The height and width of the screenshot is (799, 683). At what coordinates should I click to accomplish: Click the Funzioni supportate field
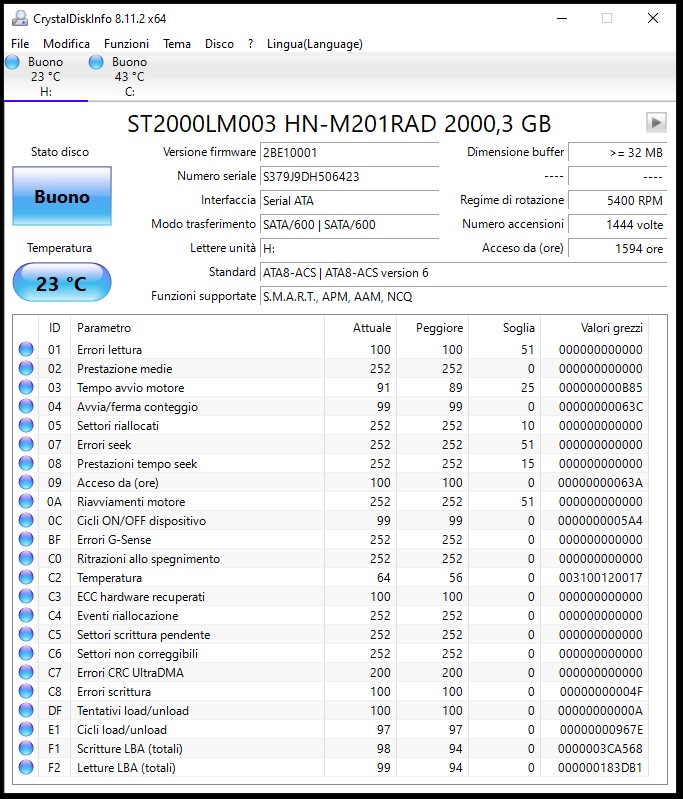[463, 297]
